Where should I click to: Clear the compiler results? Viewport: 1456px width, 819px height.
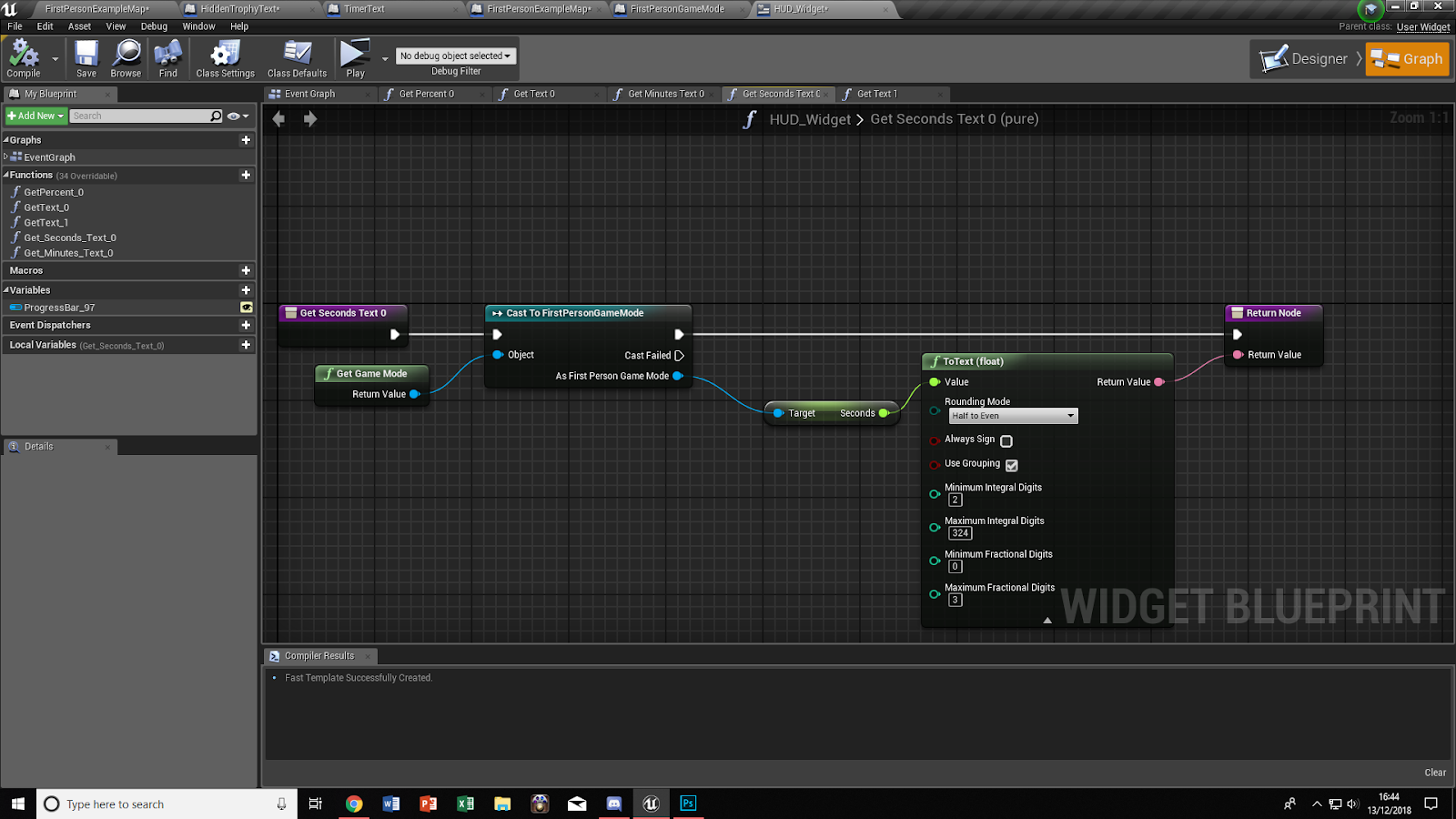(x=1435, y=773)
